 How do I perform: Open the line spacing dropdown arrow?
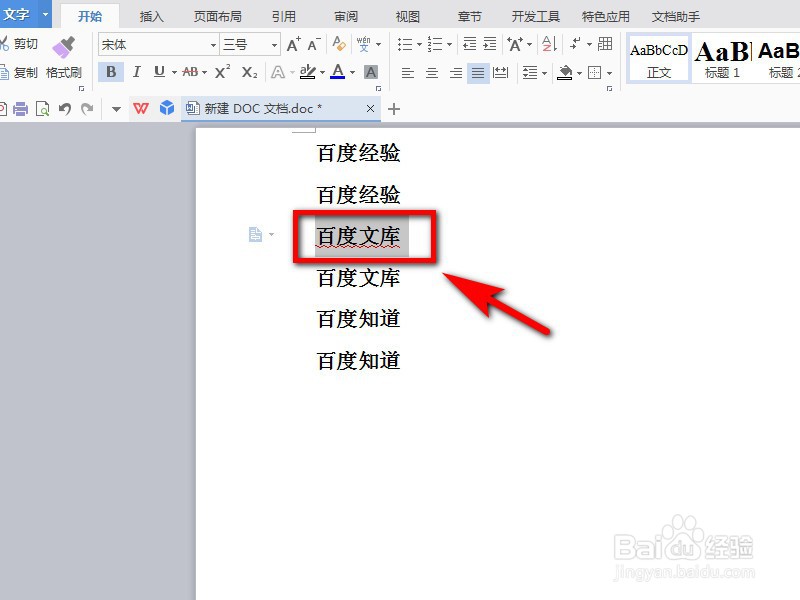coord(544,73)
